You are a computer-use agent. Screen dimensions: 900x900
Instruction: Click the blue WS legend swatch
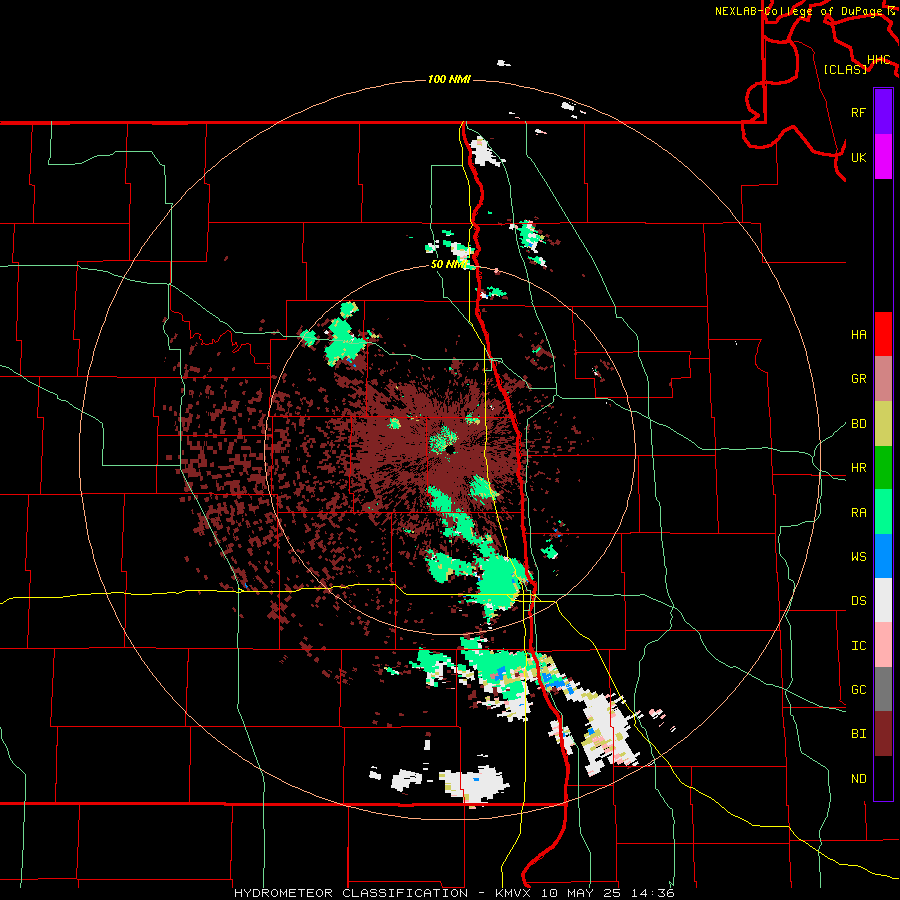pos(883,556)
